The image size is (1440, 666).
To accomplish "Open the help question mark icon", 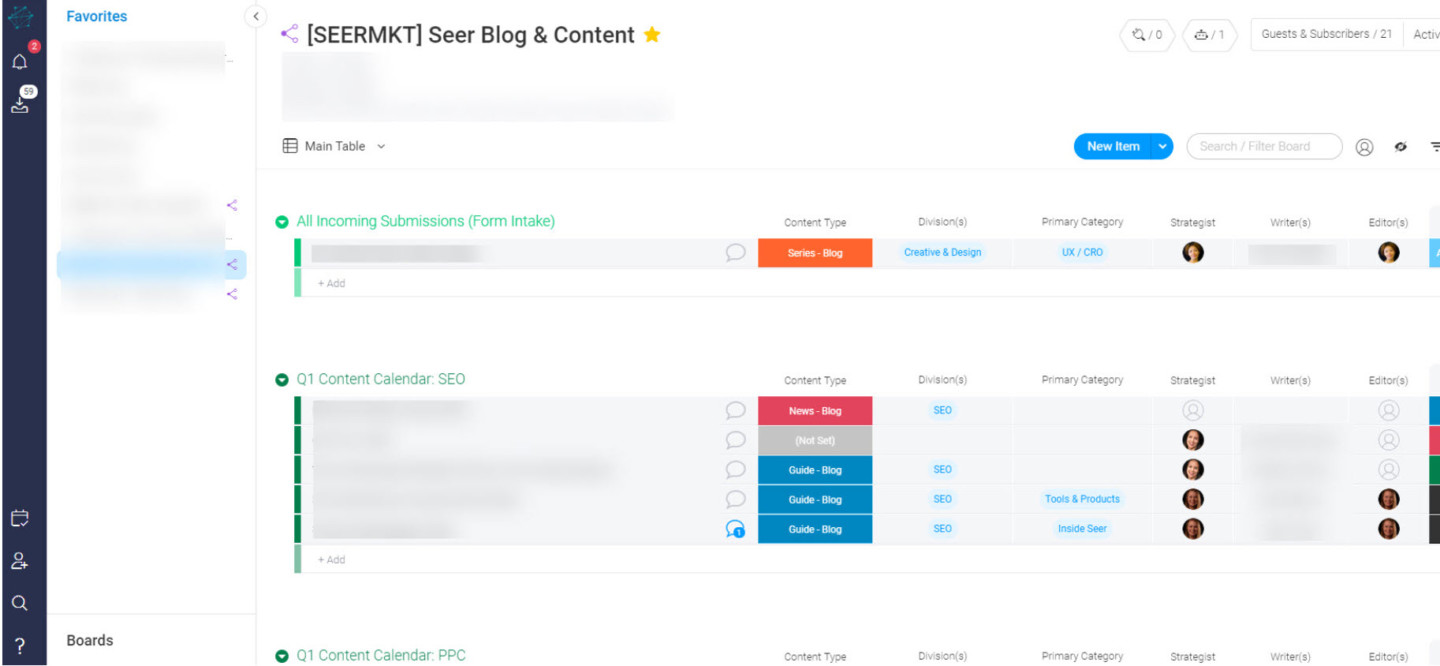I will point(20,645).
